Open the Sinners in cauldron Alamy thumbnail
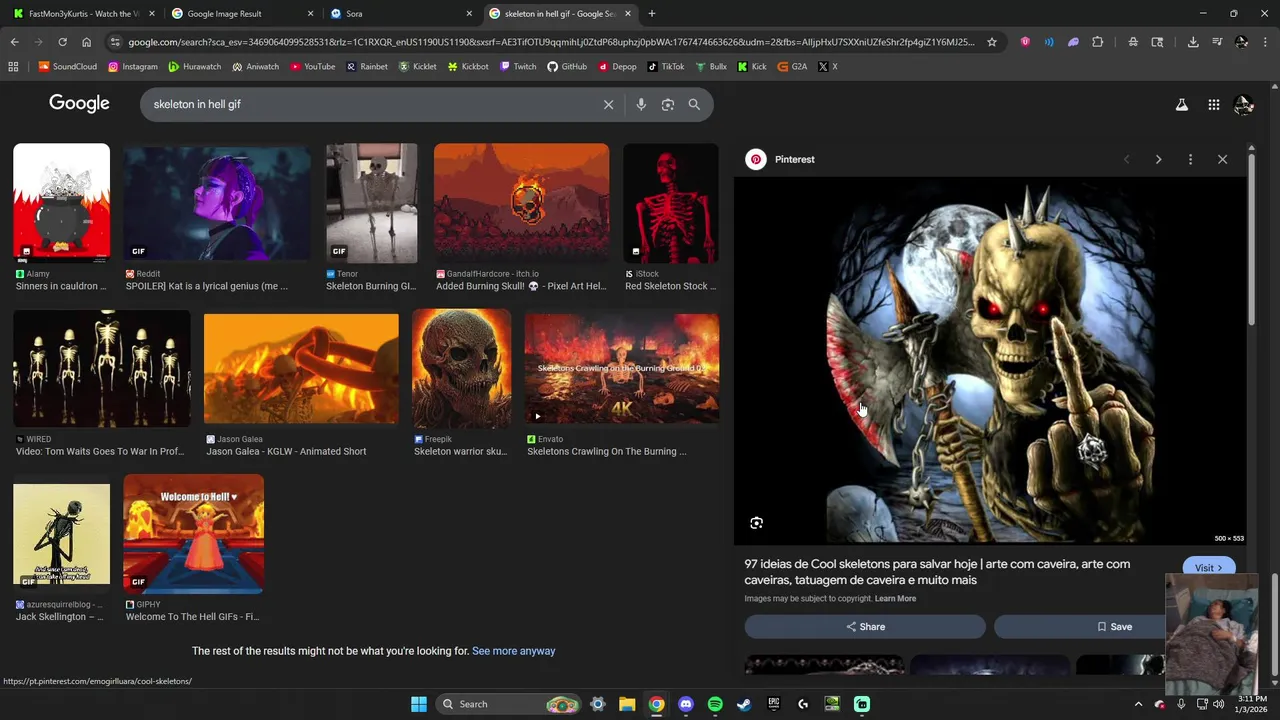This screenshot has width=1280, height=720. pyautogui.click(x=61, y=203)
